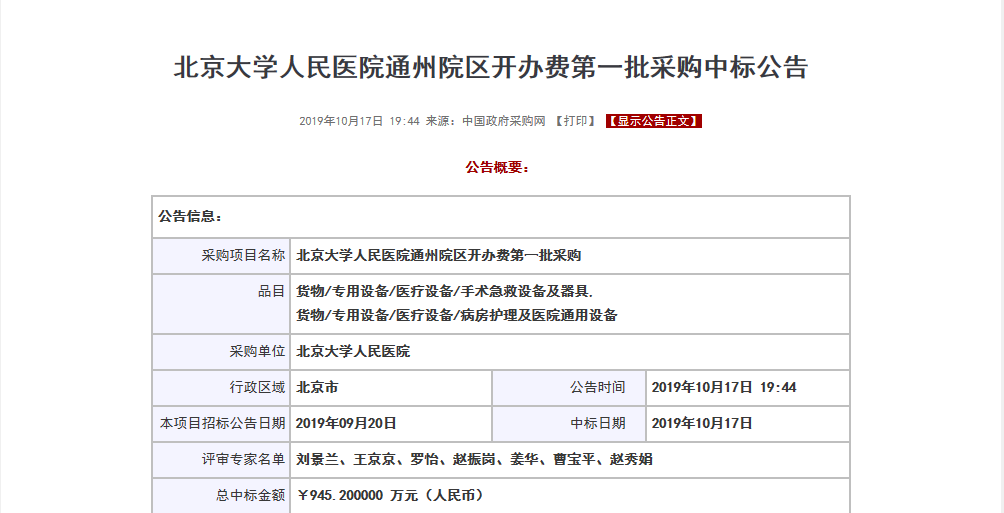
Task: Click the 【显示公告正文】 button
Action: (654, 121)
